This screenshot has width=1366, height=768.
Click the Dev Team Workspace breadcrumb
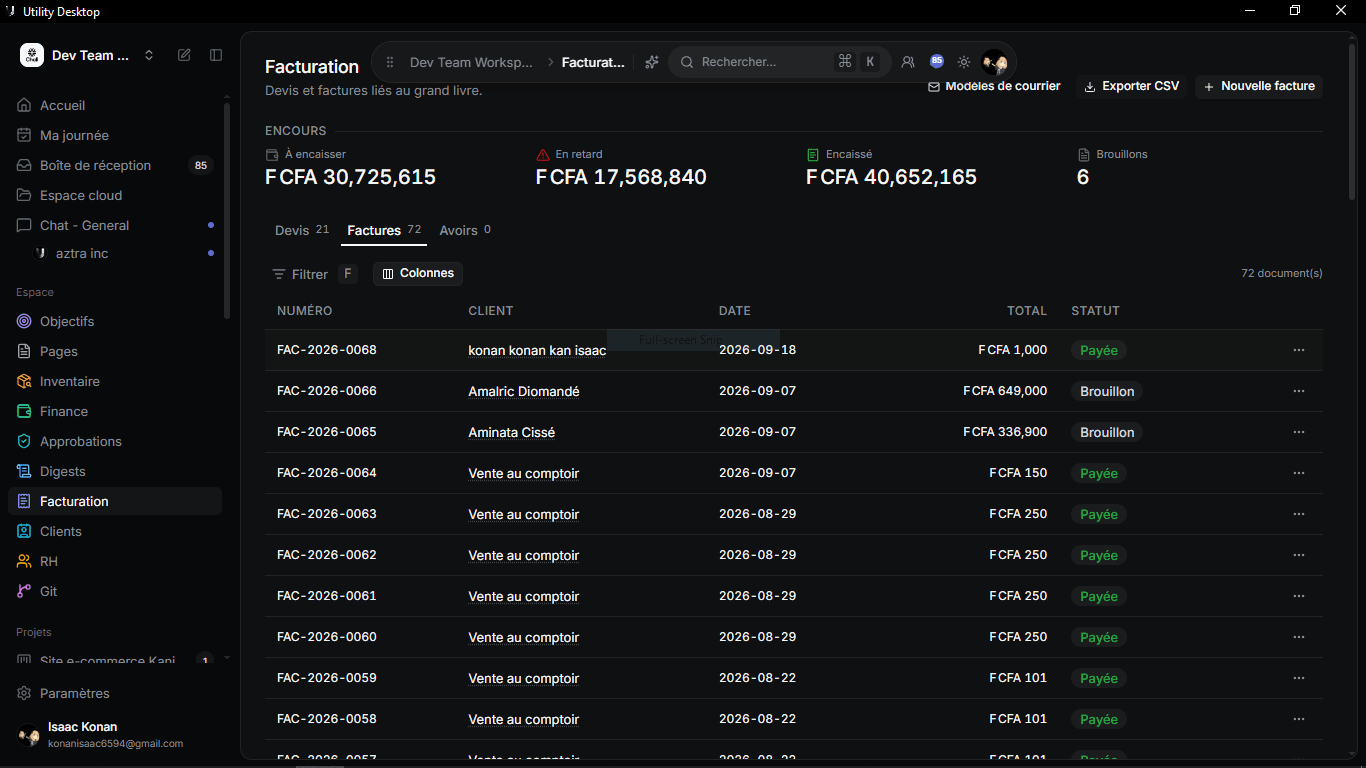(472, 62)
